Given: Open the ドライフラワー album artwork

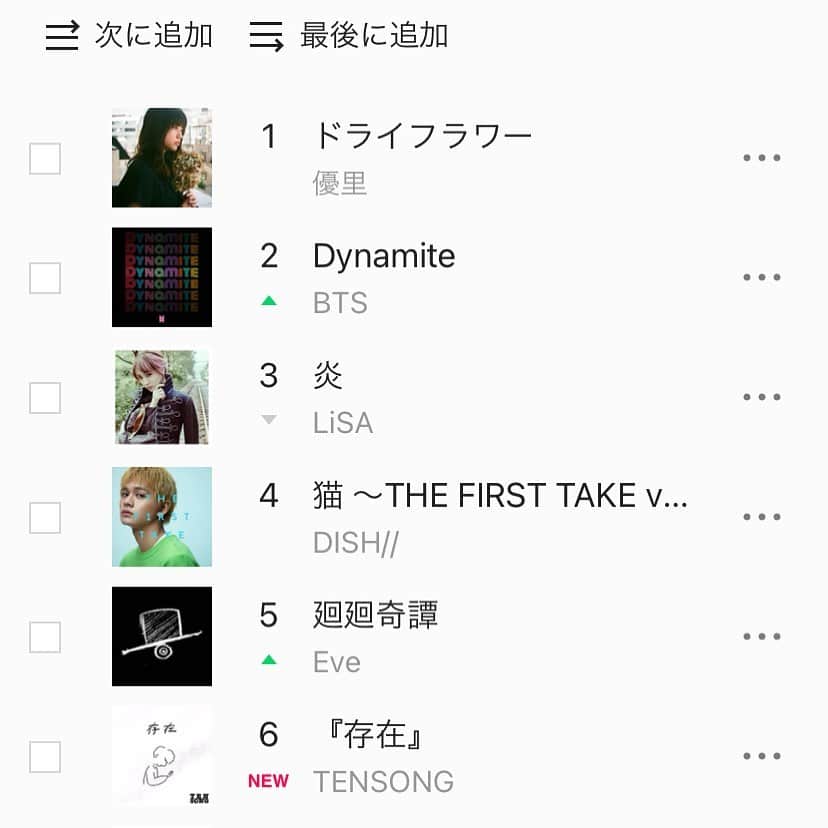Looking at the screenshot, I should coord(162,158).
